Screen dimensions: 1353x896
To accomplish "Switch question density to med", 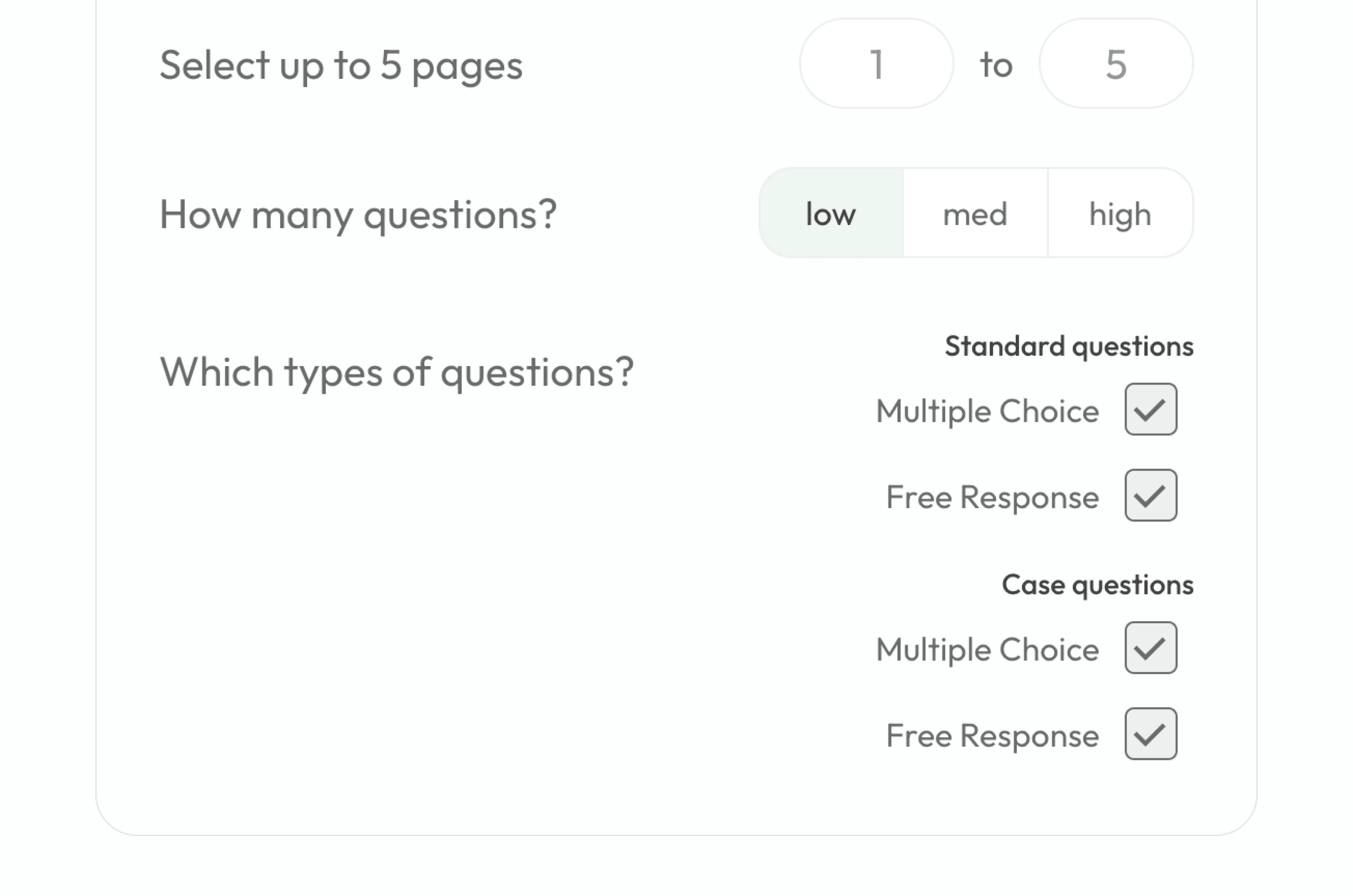I will (x=975, y=212).
